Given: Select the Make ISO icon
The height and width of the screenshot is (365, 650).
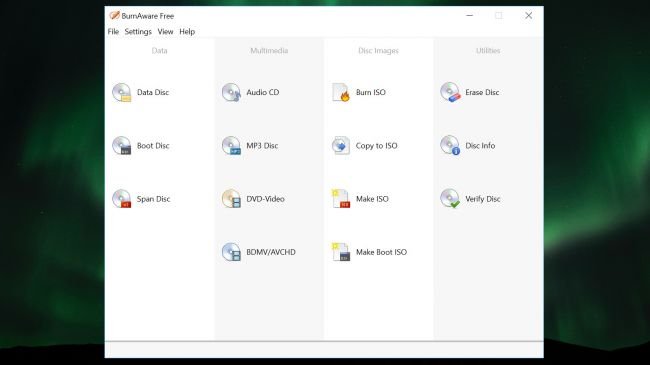Looking at the screenshot, I should [x=341, y=199].
